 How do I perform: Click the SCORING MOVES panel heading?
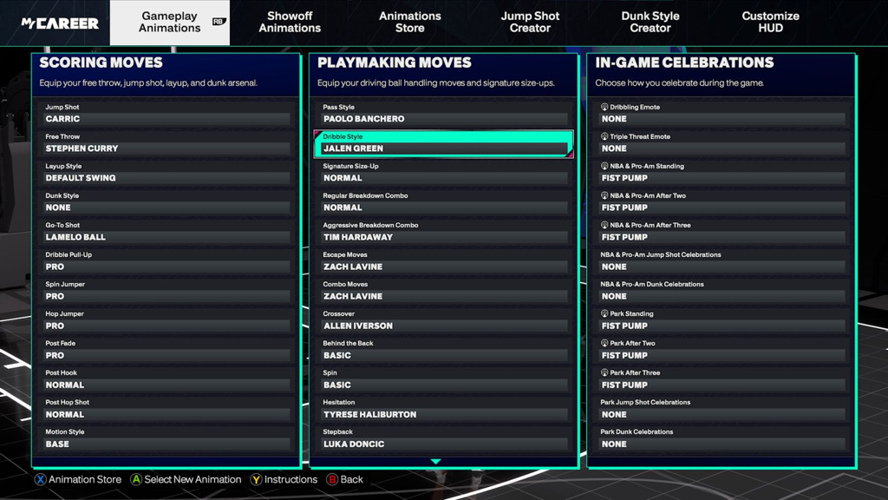coord(101,62)
